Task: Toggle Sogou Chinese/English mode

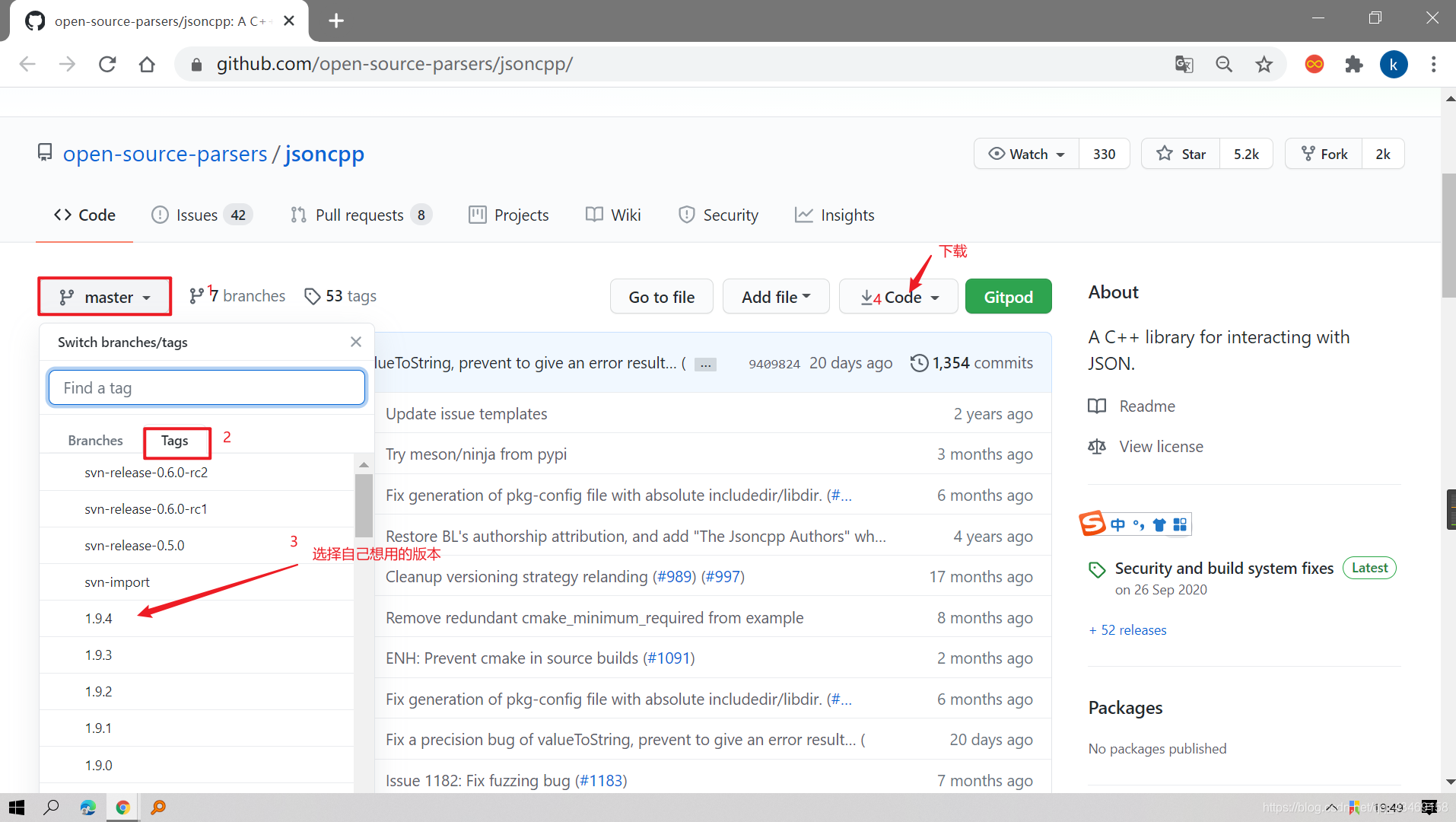Action: point(1117,524)
